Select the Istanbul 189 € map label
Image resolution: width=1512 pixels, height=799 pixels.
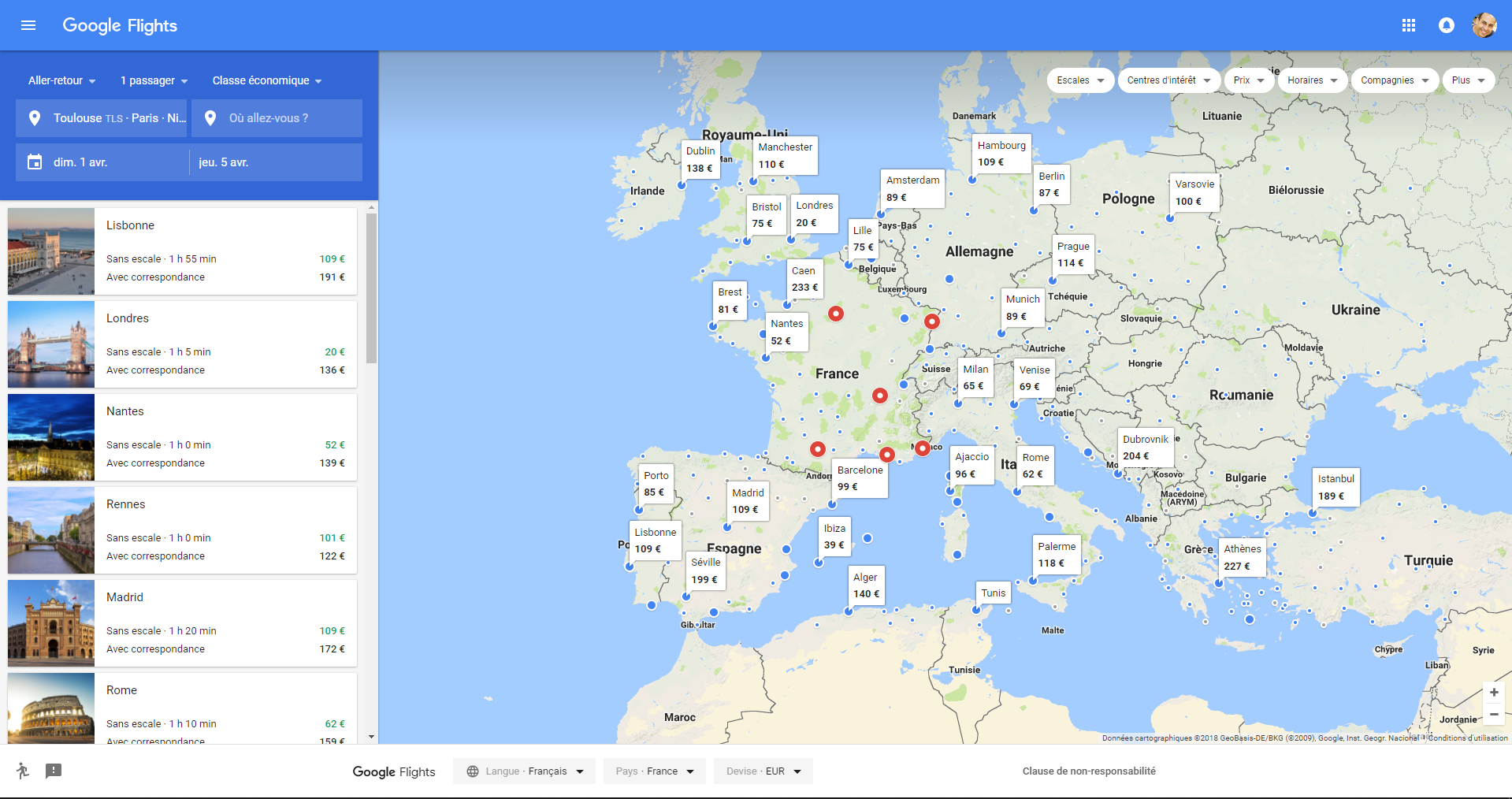pyautogui.click(x=1336, y=487)
